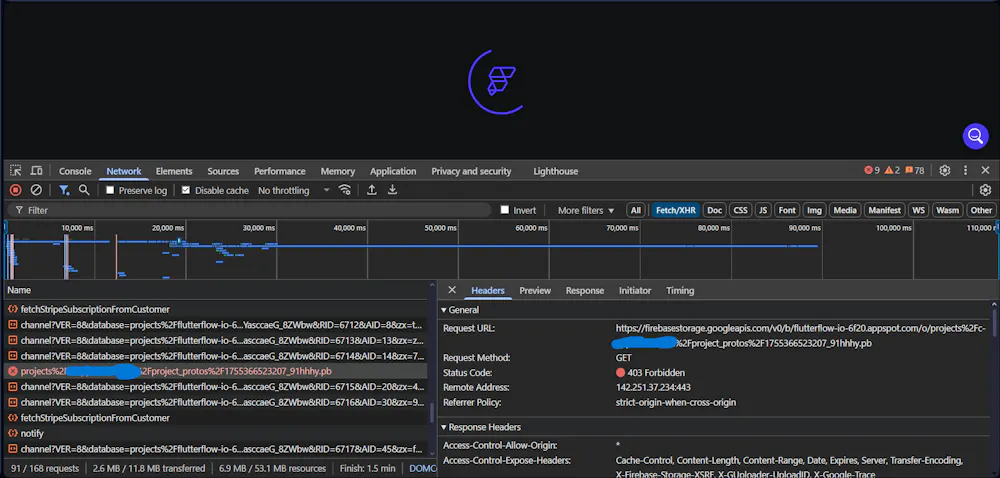The image size is (1000, 478).
Task: Filter requests by the JS type button
Action: point(762,210)
